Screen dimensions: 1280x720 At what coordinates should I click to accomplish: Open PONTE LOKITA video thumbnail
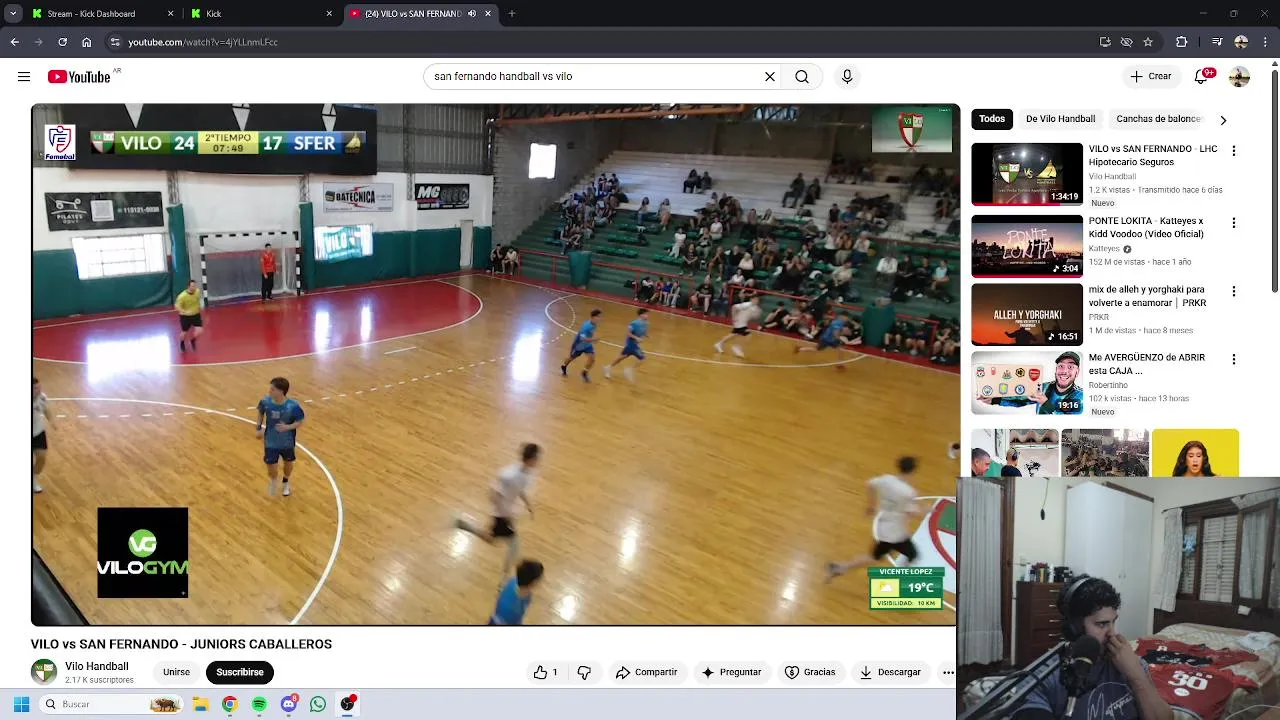[x=1027, y=246]
